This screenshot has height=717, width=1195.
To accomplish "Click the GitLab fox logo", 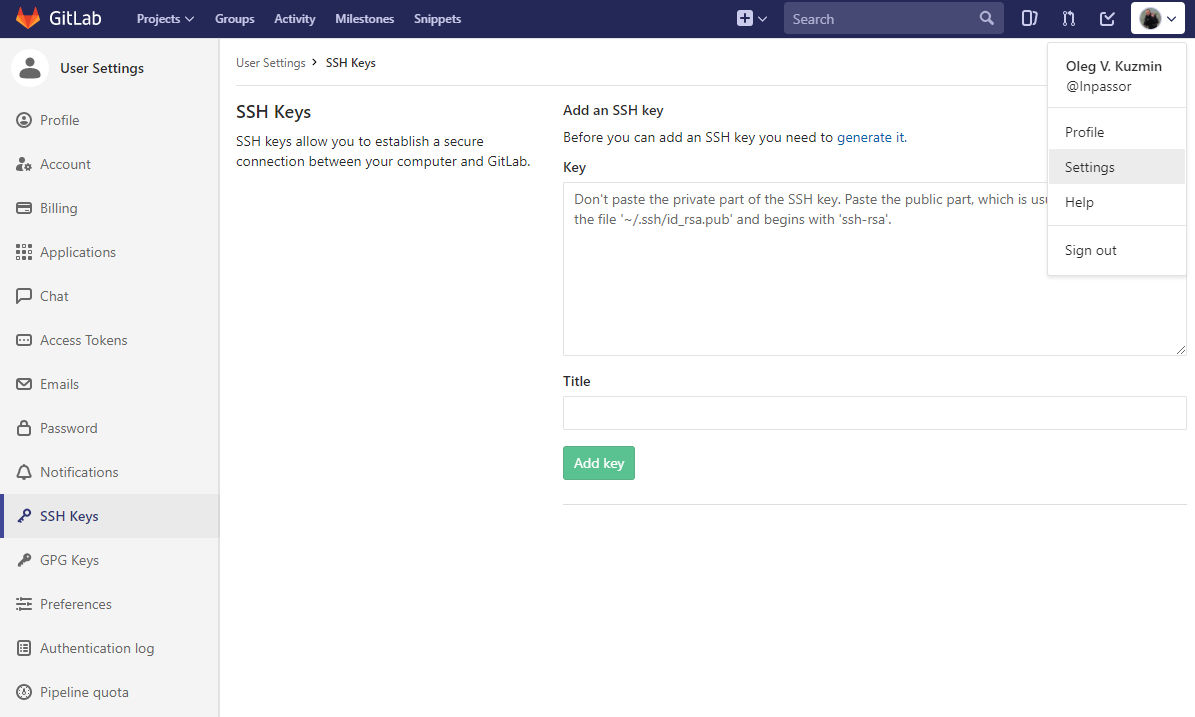I will pos(28,18).
